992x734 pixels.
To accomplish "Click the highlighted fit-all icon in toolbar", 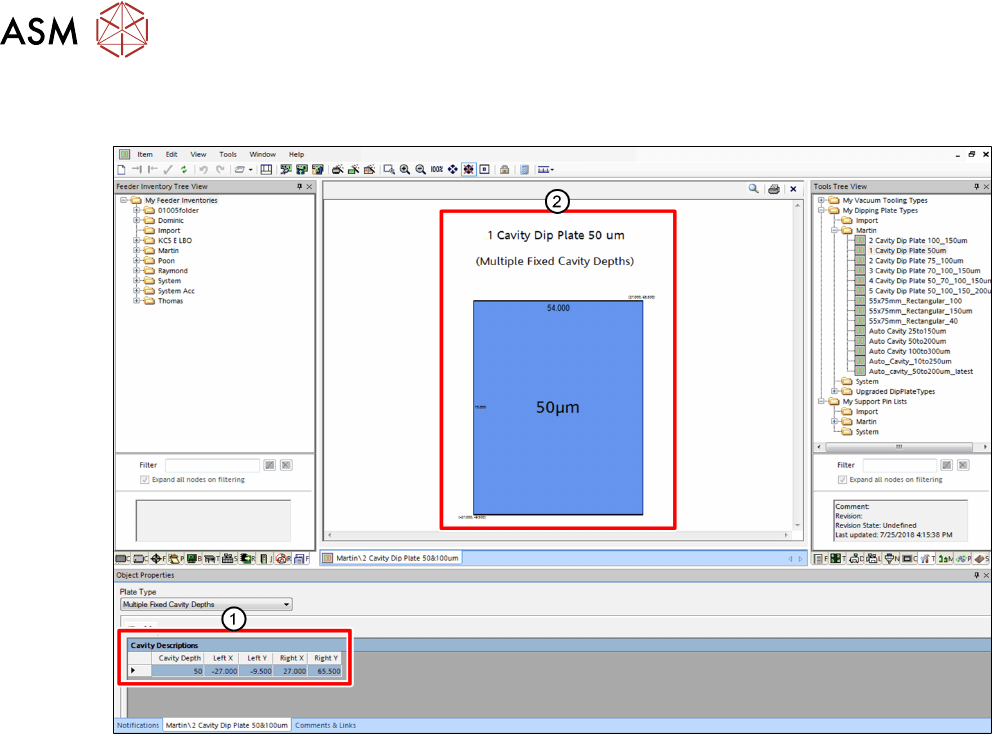I will point(469,170).
